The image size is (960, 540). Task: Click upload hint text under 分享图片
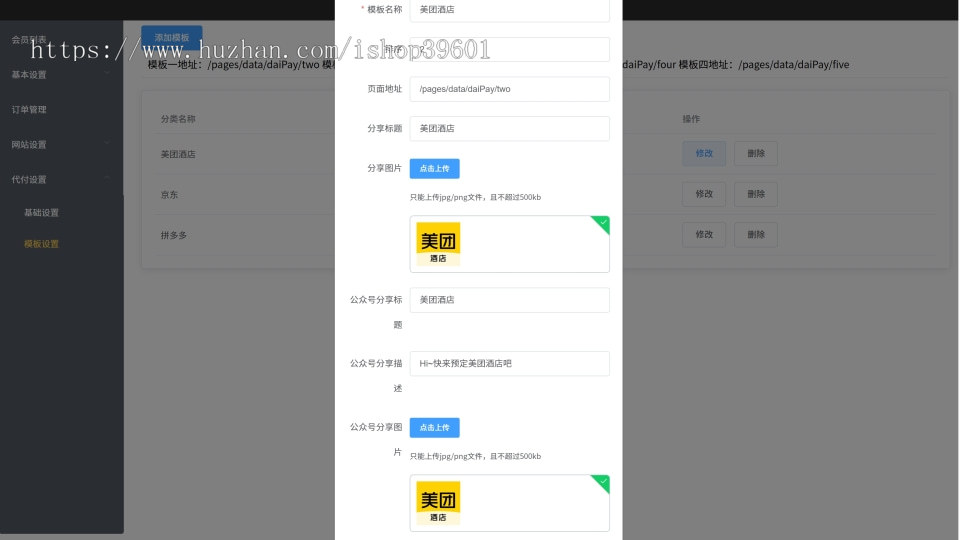(475, 197)
